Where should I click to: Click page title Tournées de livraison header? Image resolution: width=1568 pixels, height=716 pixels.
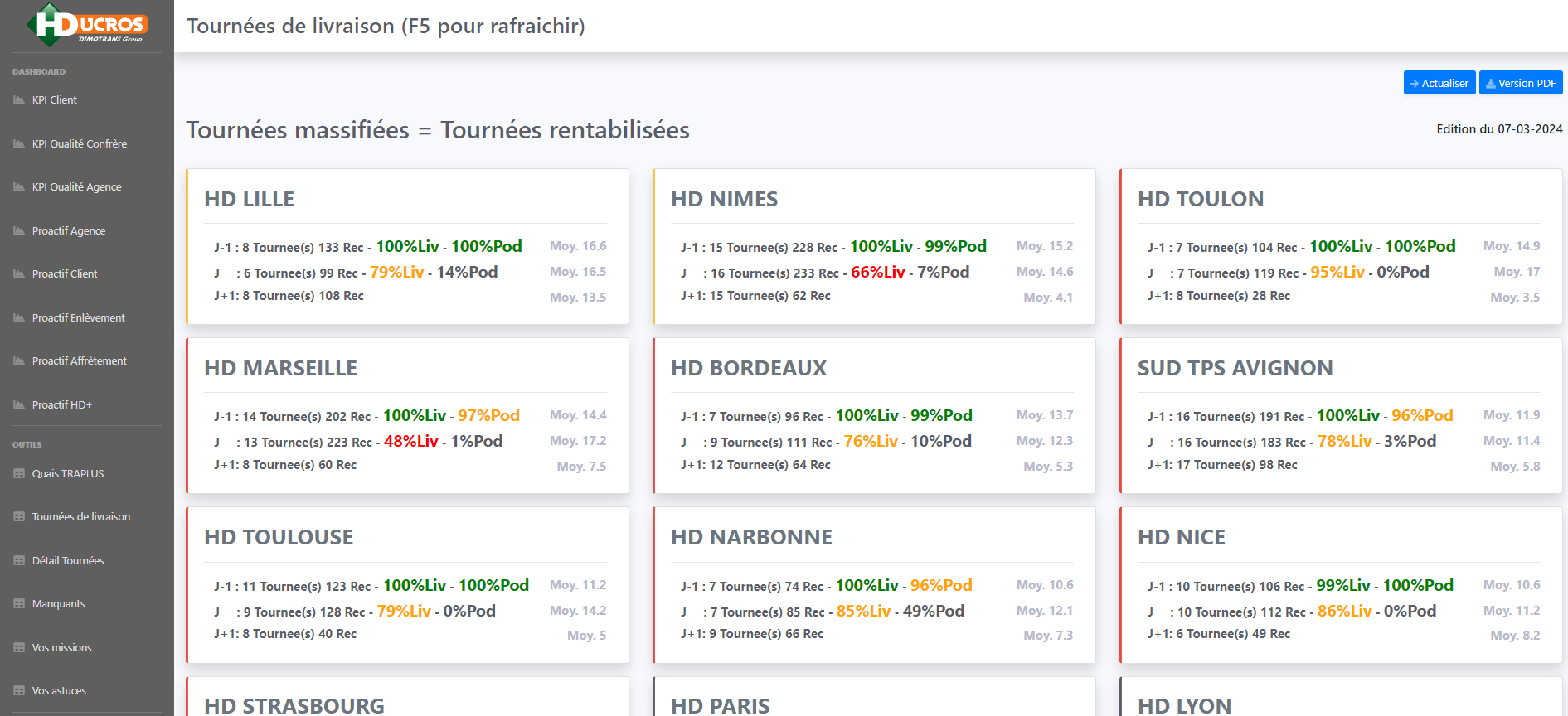[x=386, y=27]
